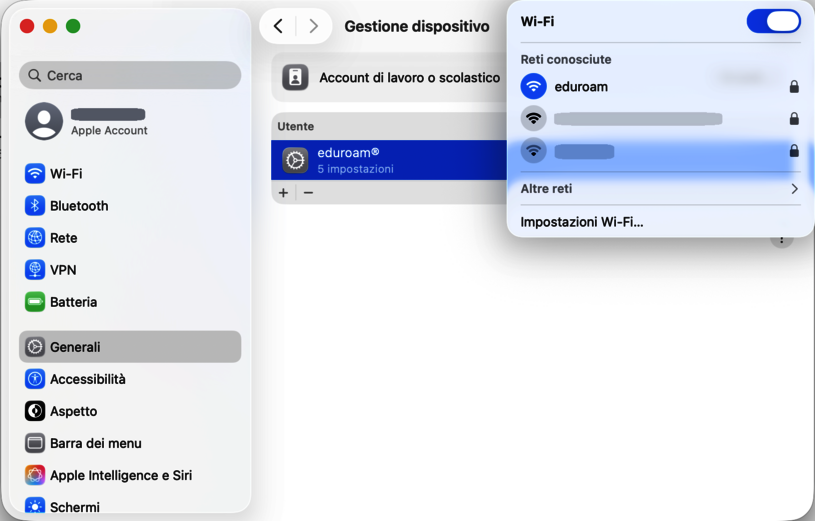This screenshot has width=815, height=521.
Task: Expand Altre reti networks list
Action: [659, 189]
